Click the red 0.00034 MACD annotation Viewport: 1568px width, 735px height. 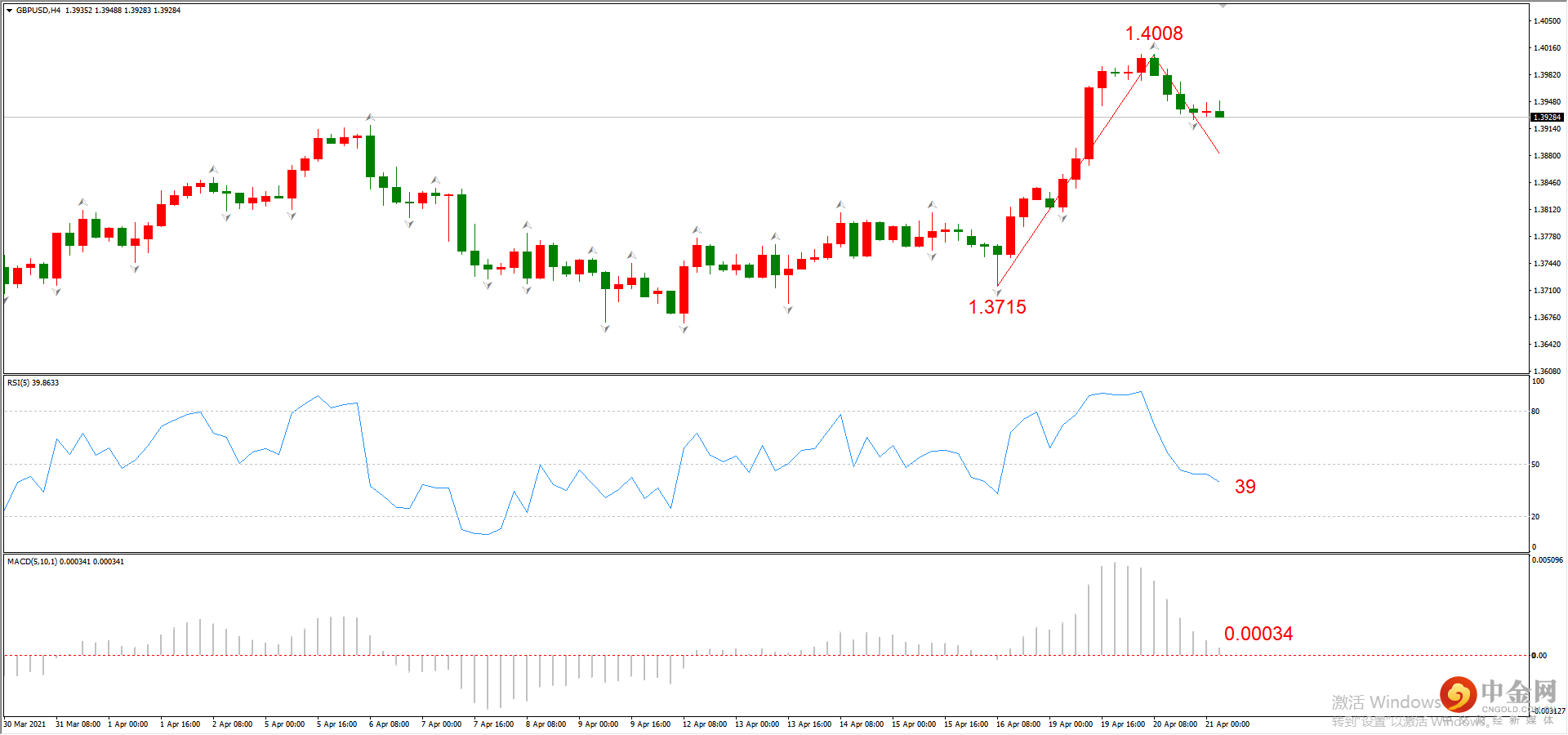(x=1258, y=634)
